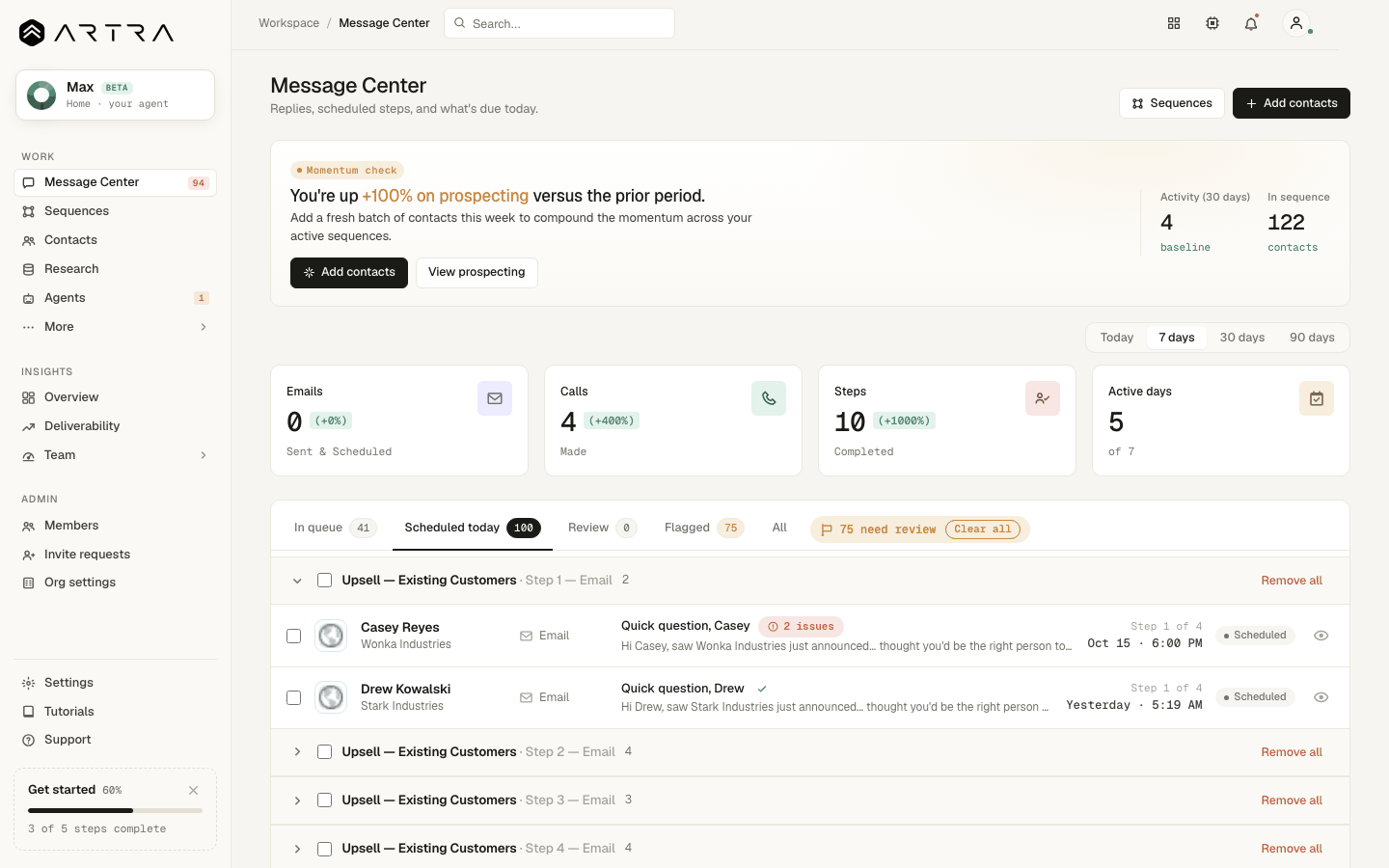Click Sequences button in page header
Image resolution: width=1389 pixels, height=868 pixels.
tap(1172, 103)
